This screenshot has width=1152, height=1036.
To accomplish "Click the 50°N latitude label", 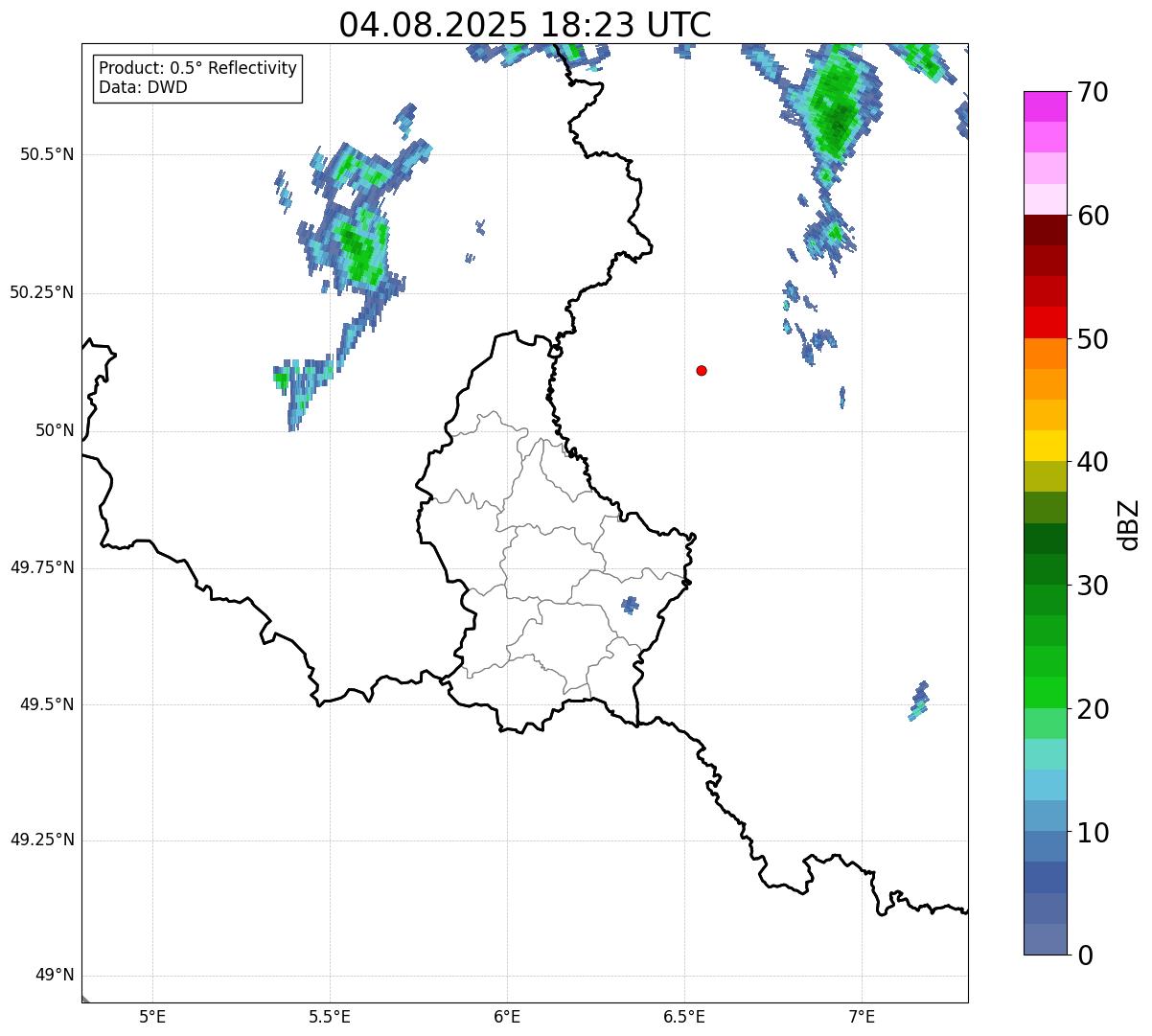I will 55,430.
